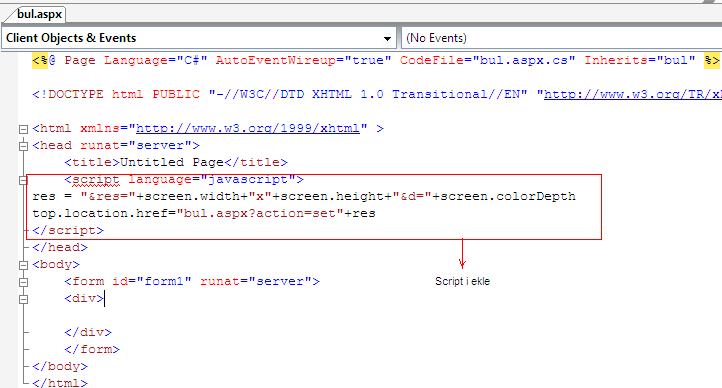The height and width of the screenshot is (388, 722).
Task: Click the Untitled Page title text
Action: [171, 162]
